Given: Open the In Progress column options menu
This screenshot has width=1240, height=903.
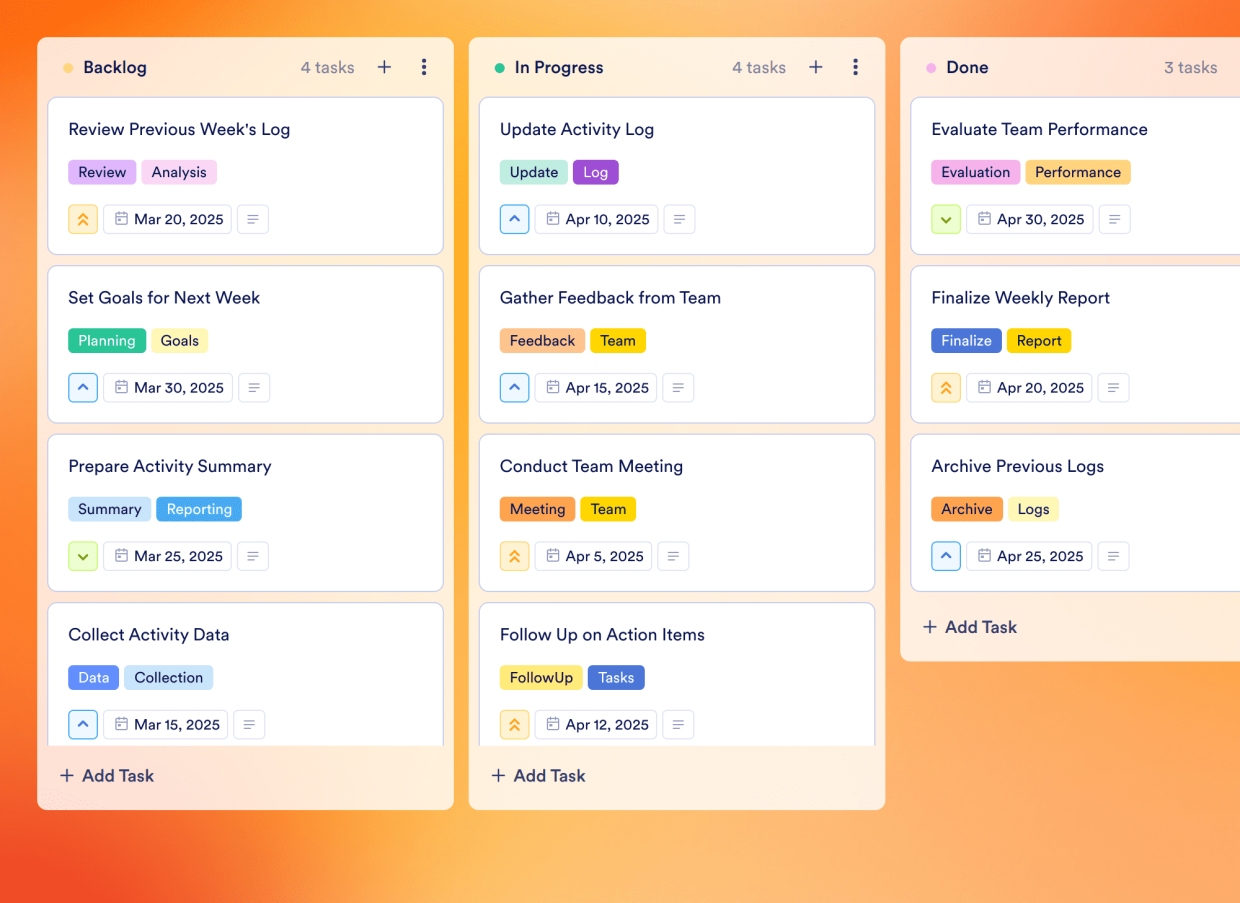Looking at the screenshot, I should click(x=856, y=67).
